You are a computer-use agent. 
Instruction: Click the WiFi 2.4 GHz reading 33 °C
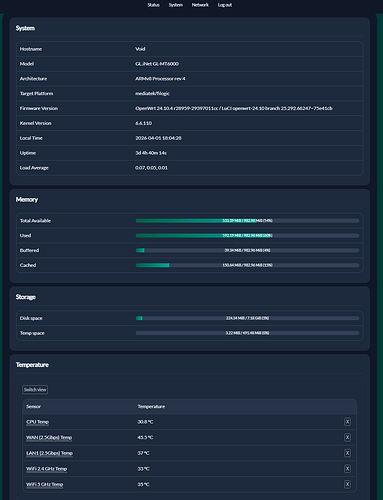pyautogui.click(x=143, y=469)
